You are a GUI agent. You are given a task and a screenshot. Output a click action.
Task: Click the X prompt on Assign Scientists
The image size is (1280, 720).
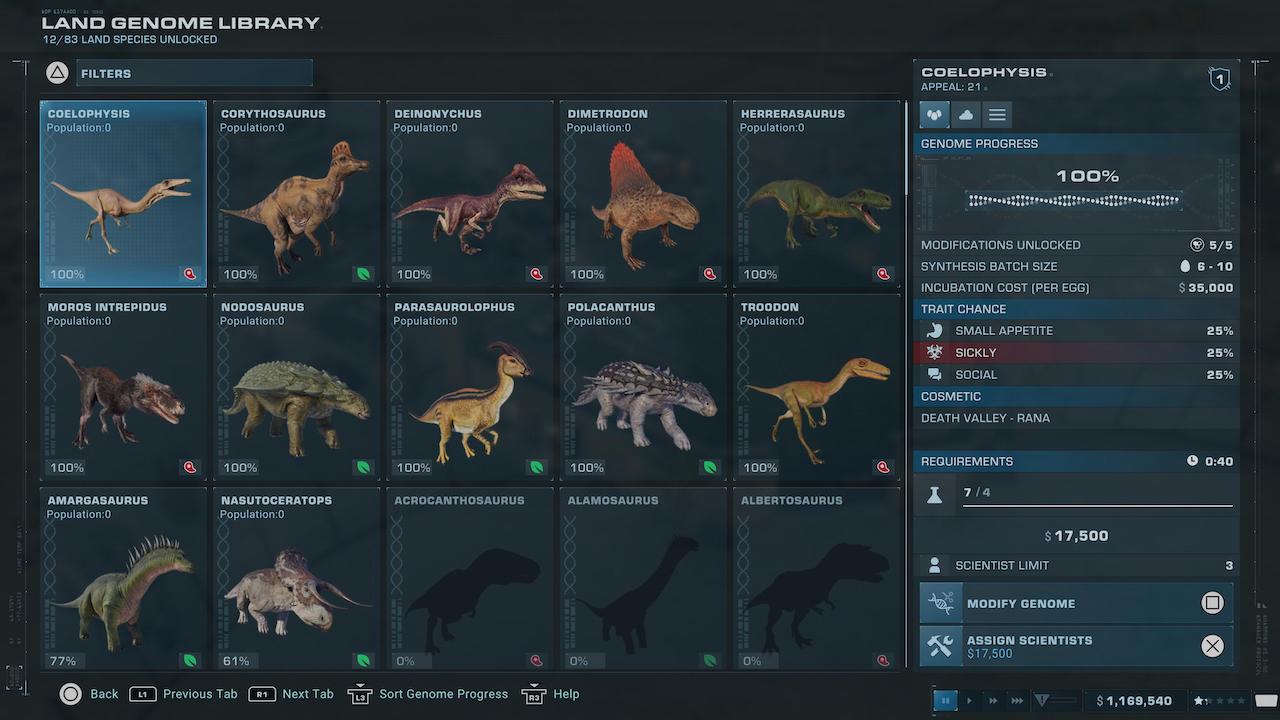(x=1212, y=646)
